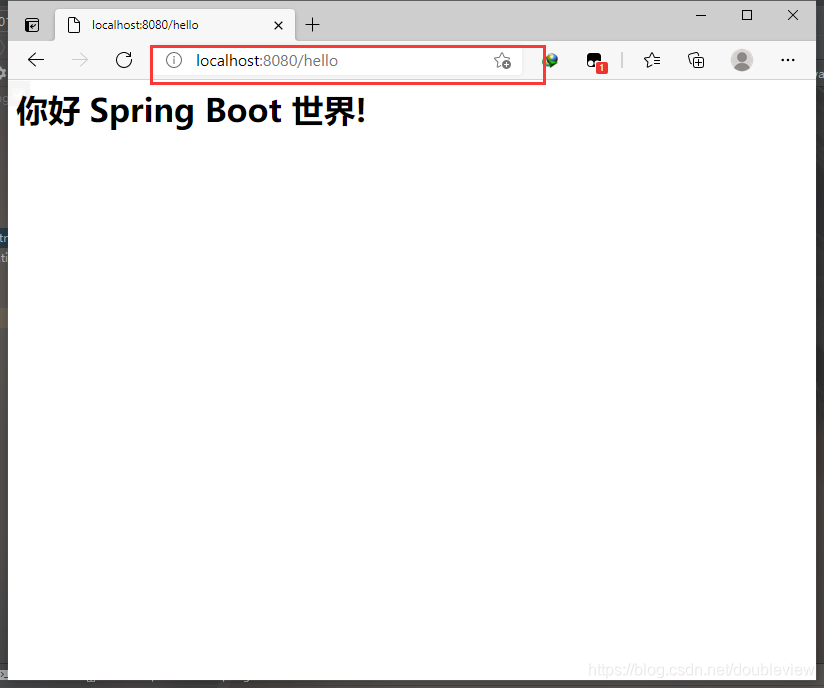Open the tab actions menu icon
This screenshot has height=688, width=824.
click(x=32, y=25)
